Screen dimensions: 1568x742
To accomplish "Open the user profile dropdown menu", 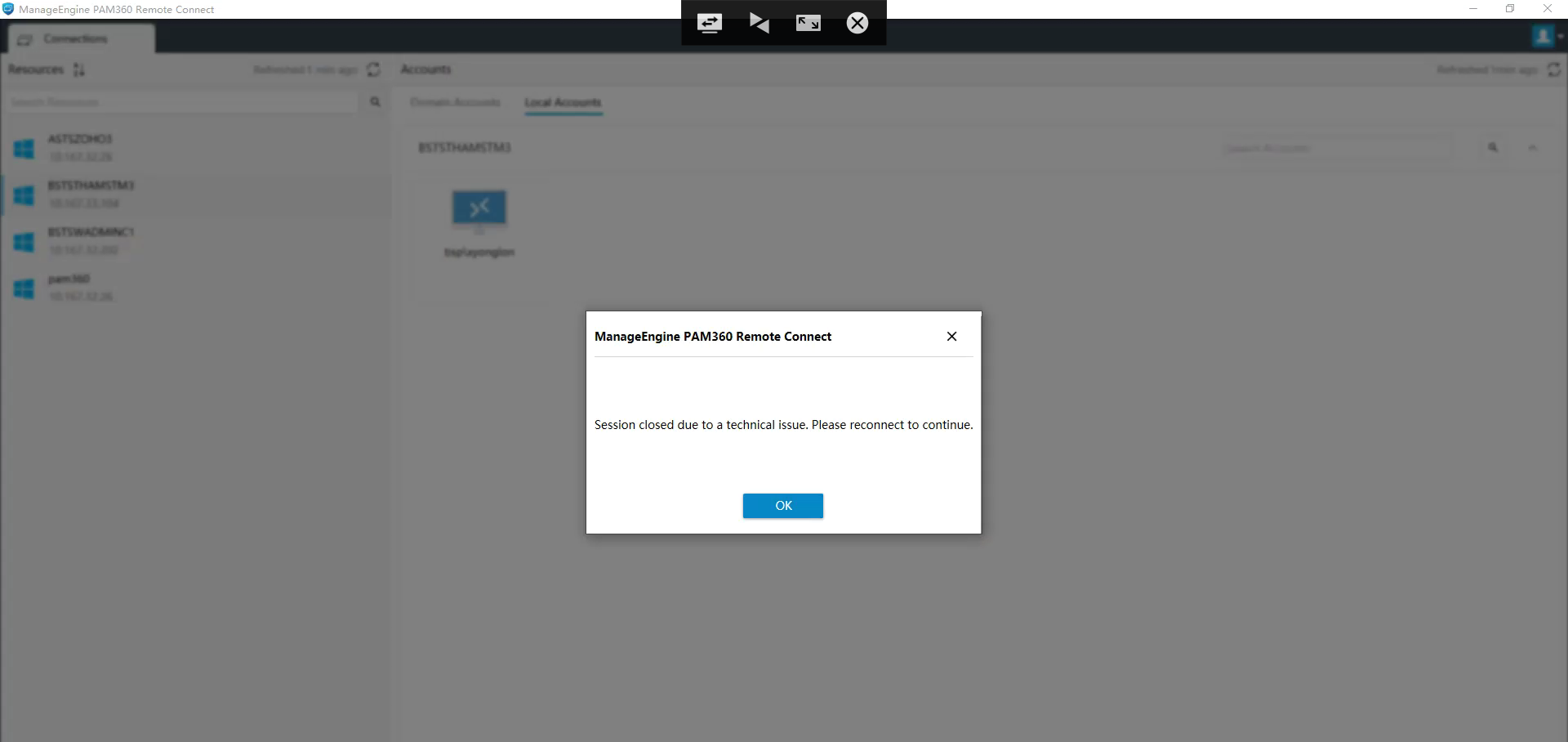I will [x=1547, y=37].
